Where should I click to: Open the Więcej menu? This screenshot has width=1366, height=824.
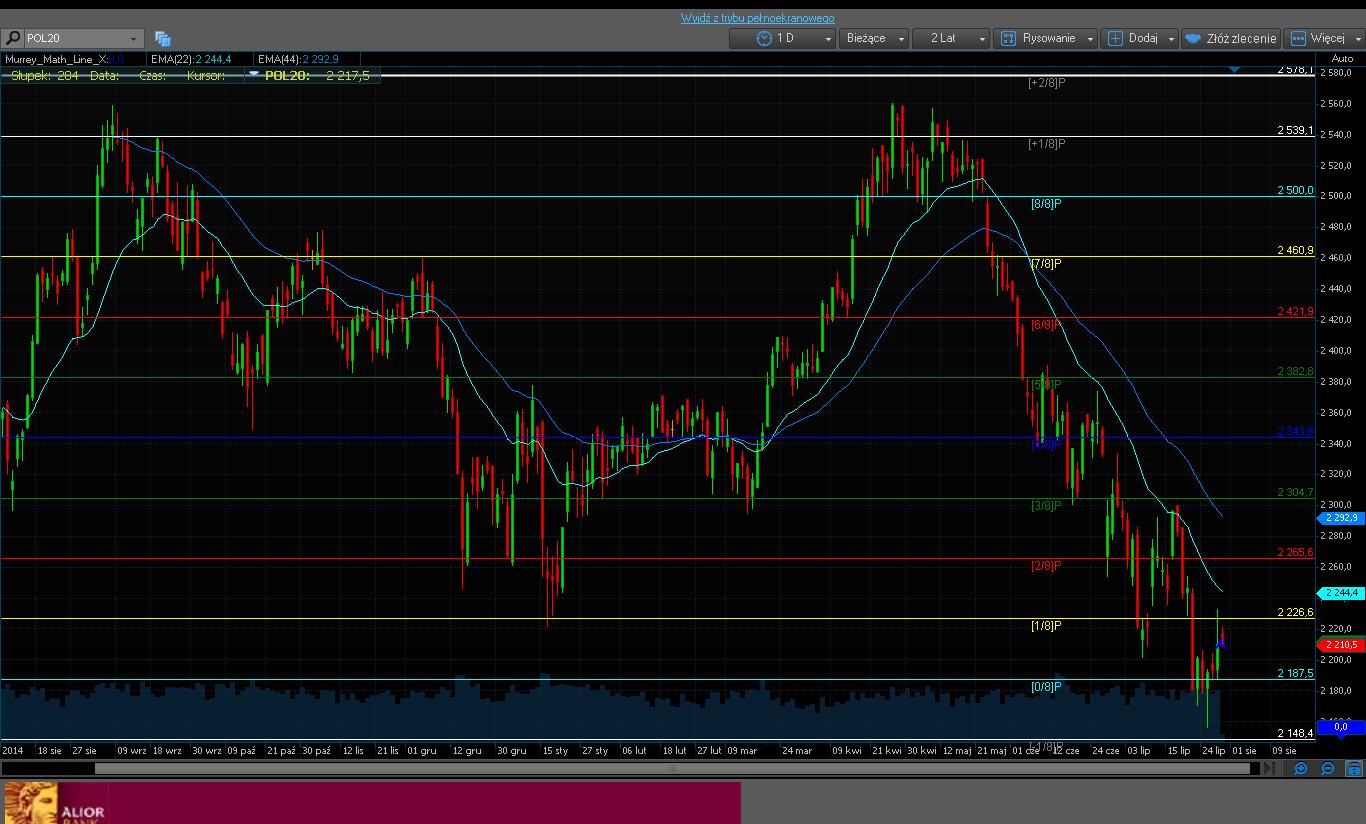(1323, 38)
